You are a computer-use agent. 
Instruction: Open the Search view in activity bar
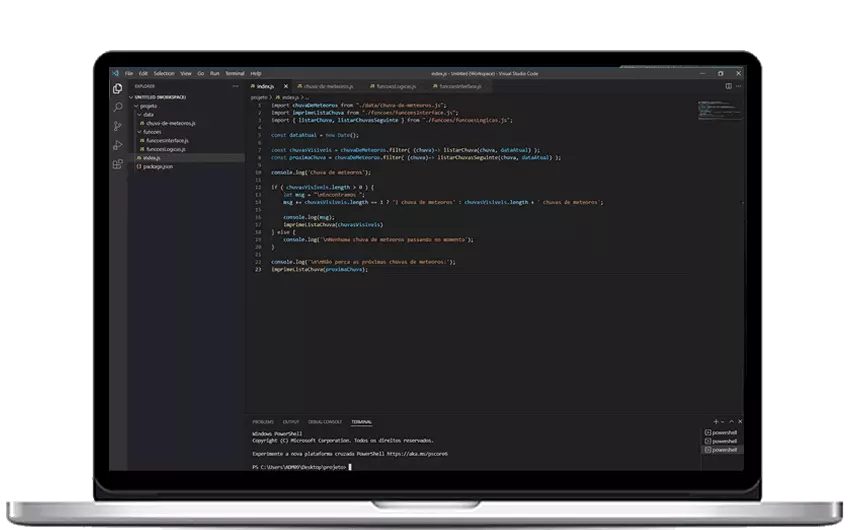[x=118, y=107]
